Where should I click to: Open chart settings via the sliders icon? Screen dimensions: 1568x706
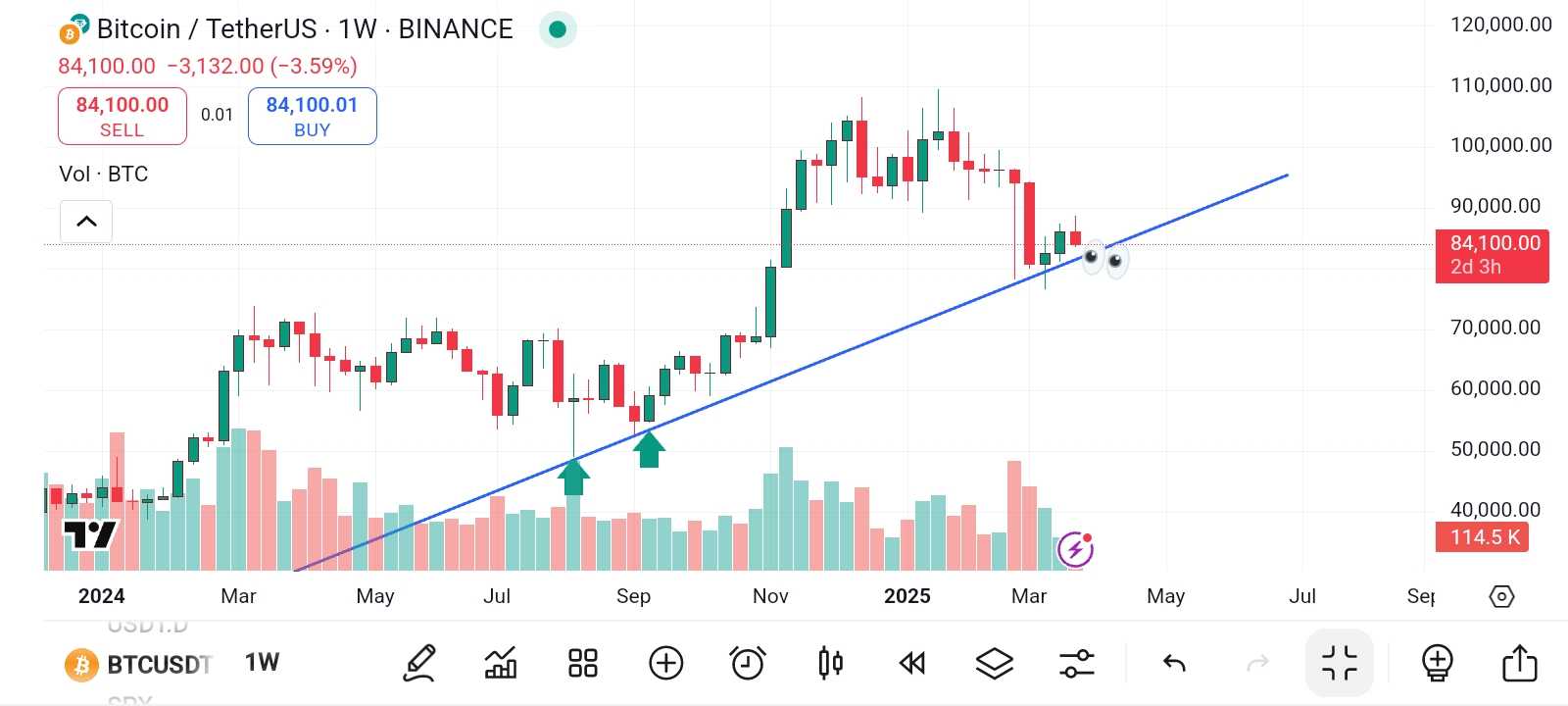pyautogui.click(x=1076, y=662)
